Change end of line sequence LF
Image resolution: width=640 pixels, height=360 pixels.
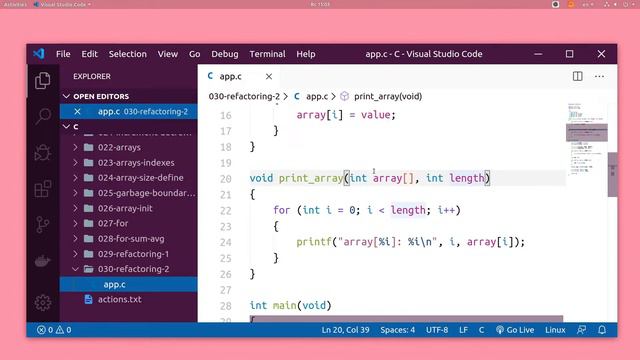[x=463, y=330]
